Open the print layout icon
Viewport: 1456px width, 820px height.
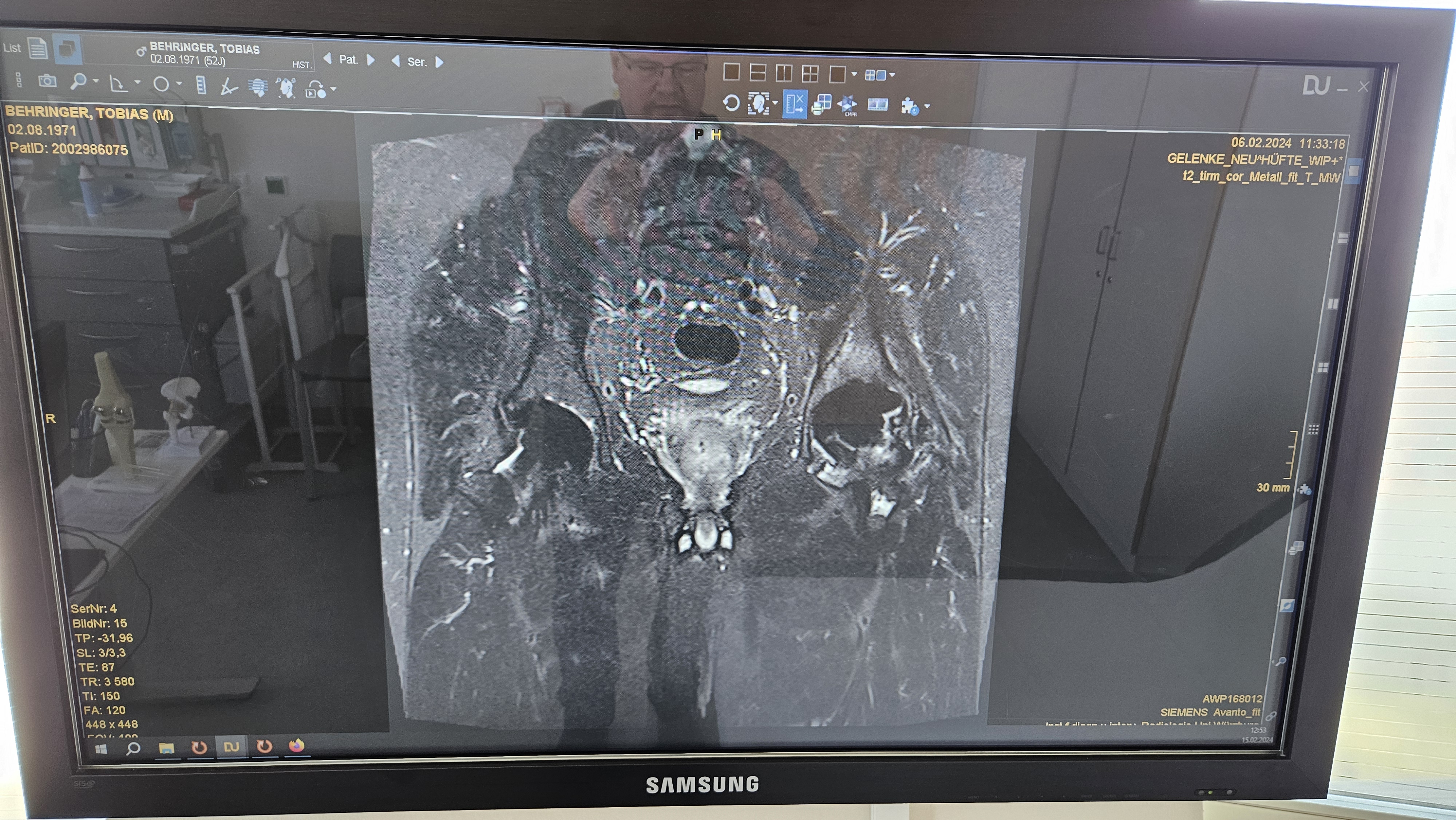coord(821,105)
